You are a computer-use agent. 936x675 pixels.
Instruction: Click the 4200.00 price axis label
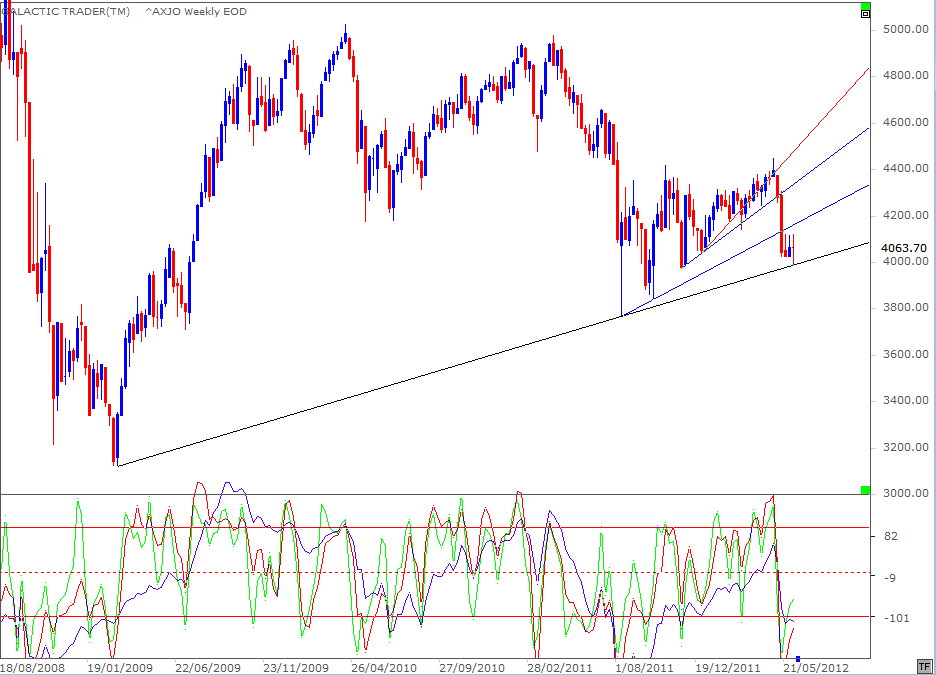[x=906, y=215]
